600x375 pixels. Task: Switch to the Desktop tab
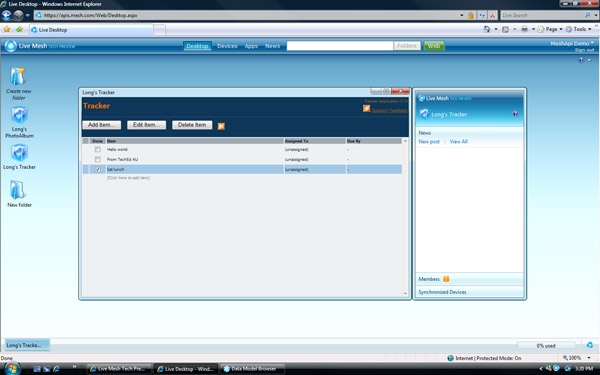(197, 46)
